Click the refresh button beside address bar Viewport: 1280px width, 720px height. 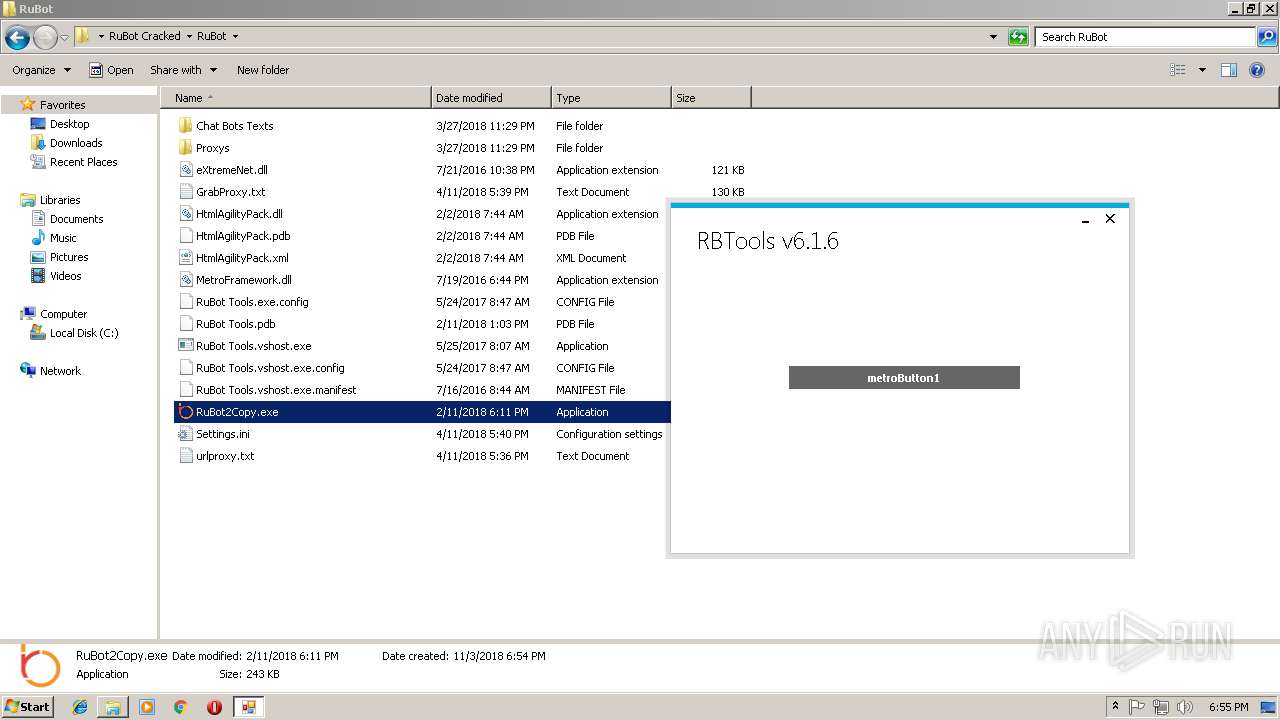click(x=1018, y=37)
